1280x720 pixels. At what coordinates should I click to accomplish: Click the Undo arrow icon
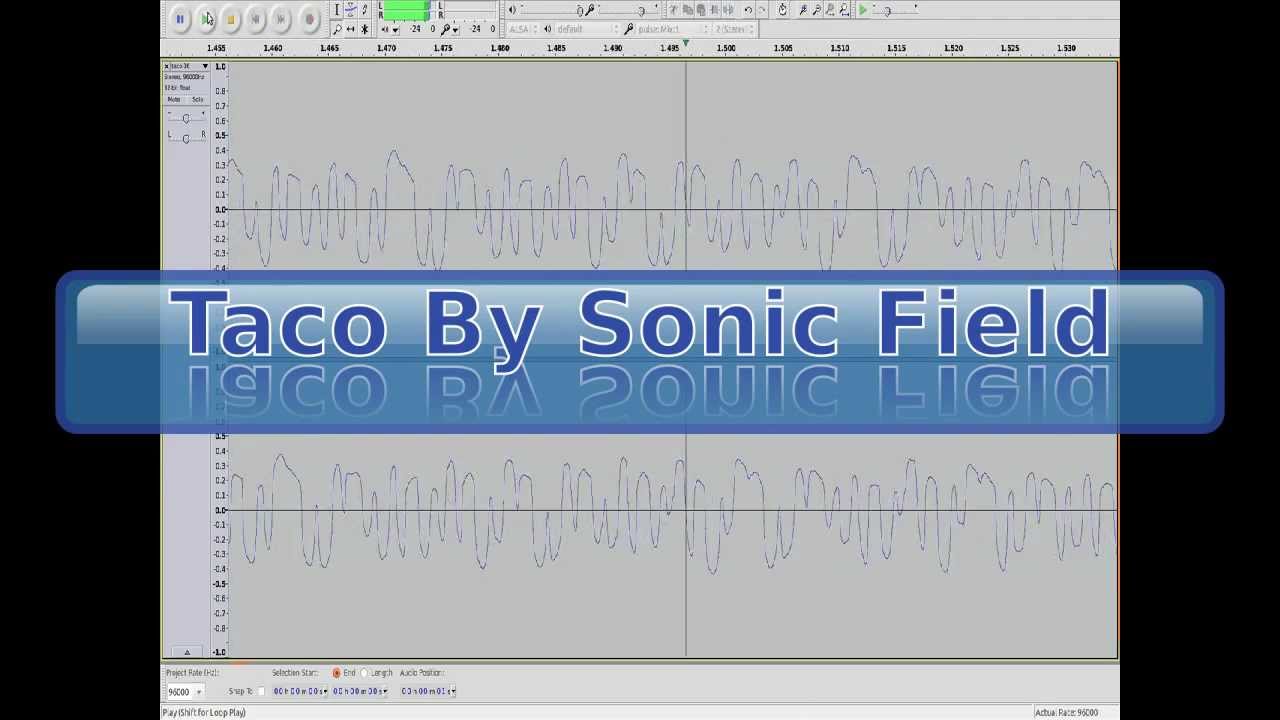[748, 10]
